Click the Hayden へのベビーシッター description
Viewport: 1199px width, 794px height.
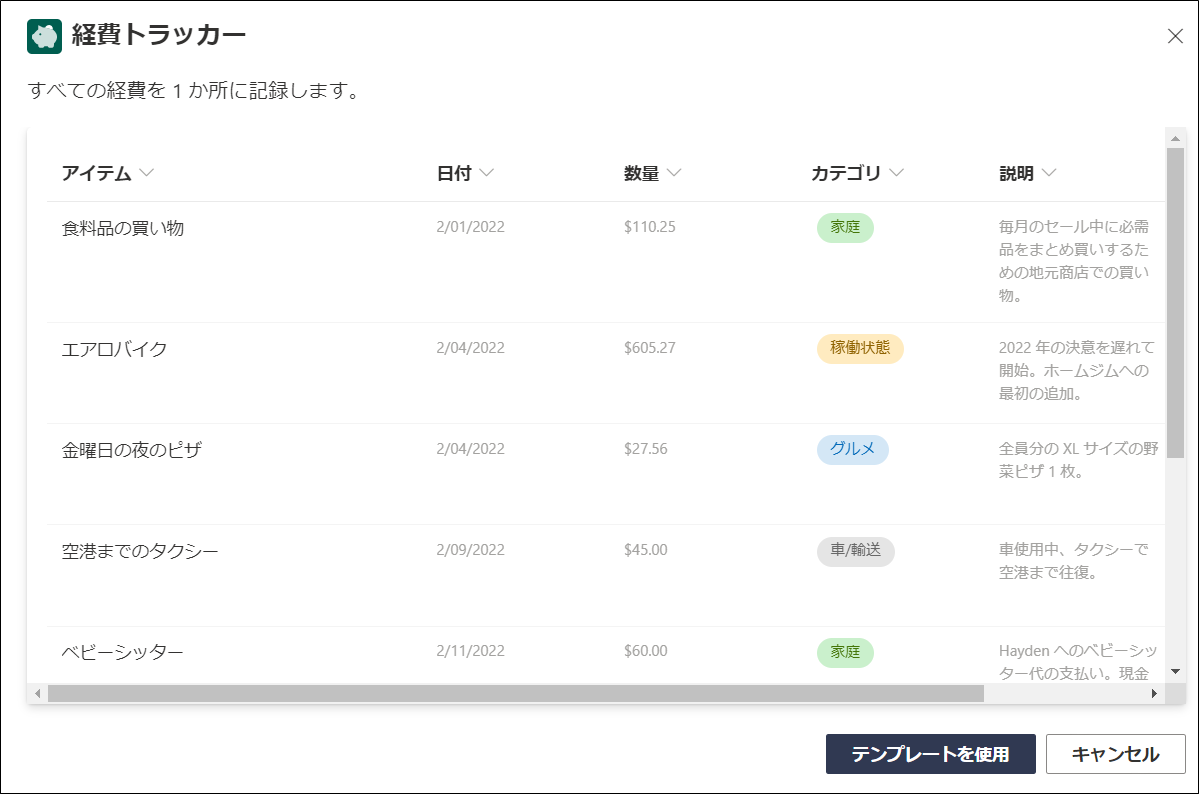[x=1077, y=662]
